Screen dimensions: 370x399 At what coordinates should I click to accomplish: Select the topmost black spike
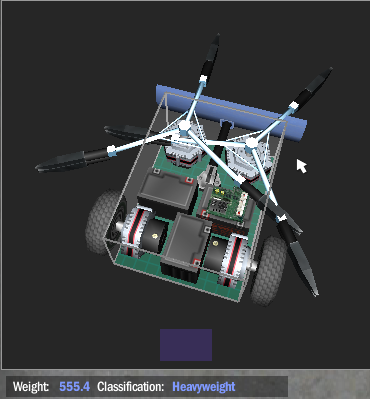click(x=210, y=57)
